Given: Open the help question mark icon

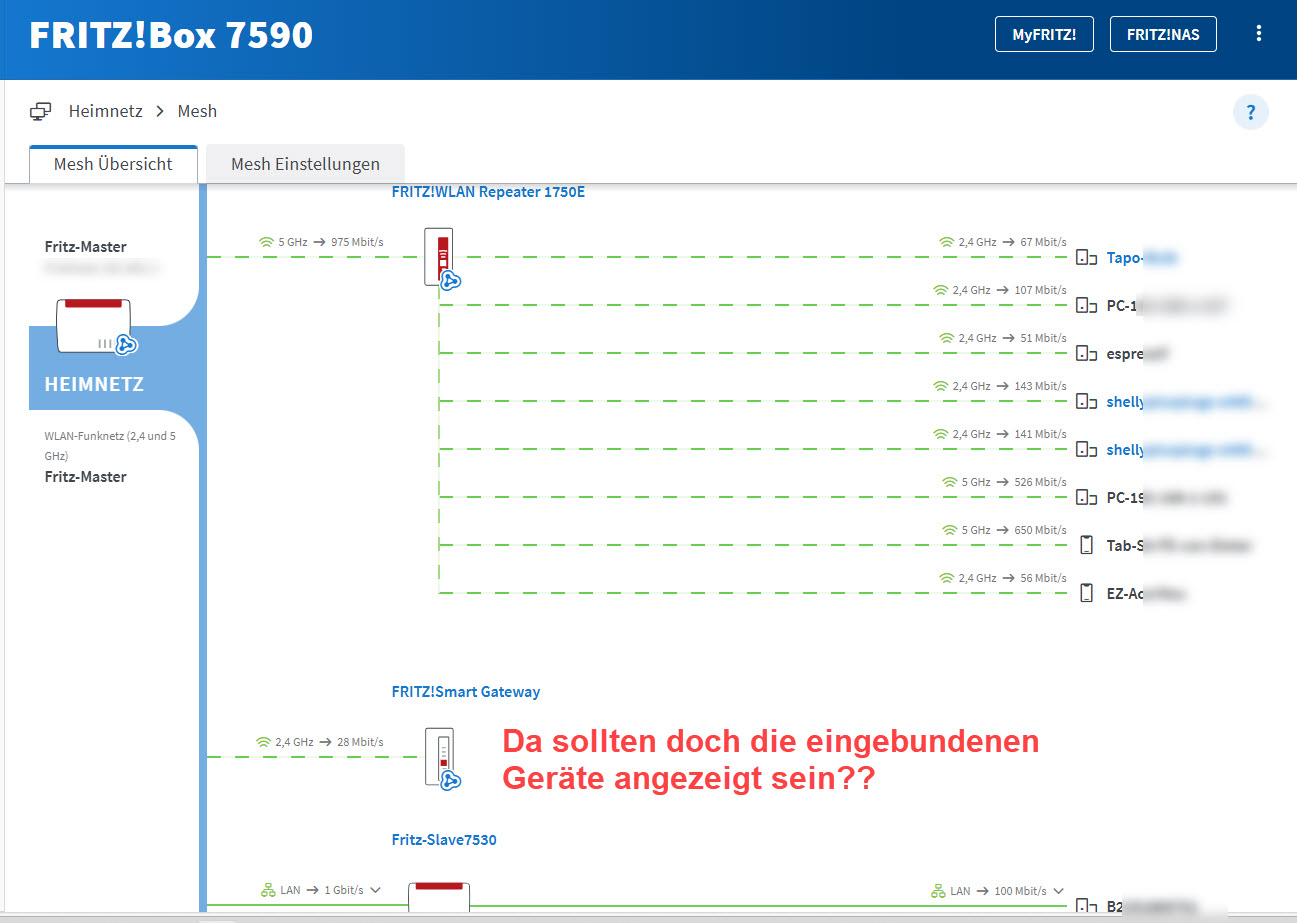Looking at the screenshot, I should click(1250, 112).
